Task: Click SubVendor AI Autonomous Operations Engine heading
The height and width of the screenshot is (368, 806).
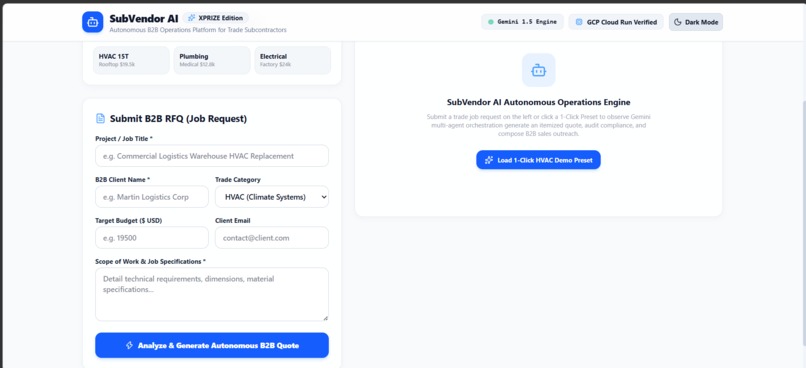Action: click(x=538, y=102)
